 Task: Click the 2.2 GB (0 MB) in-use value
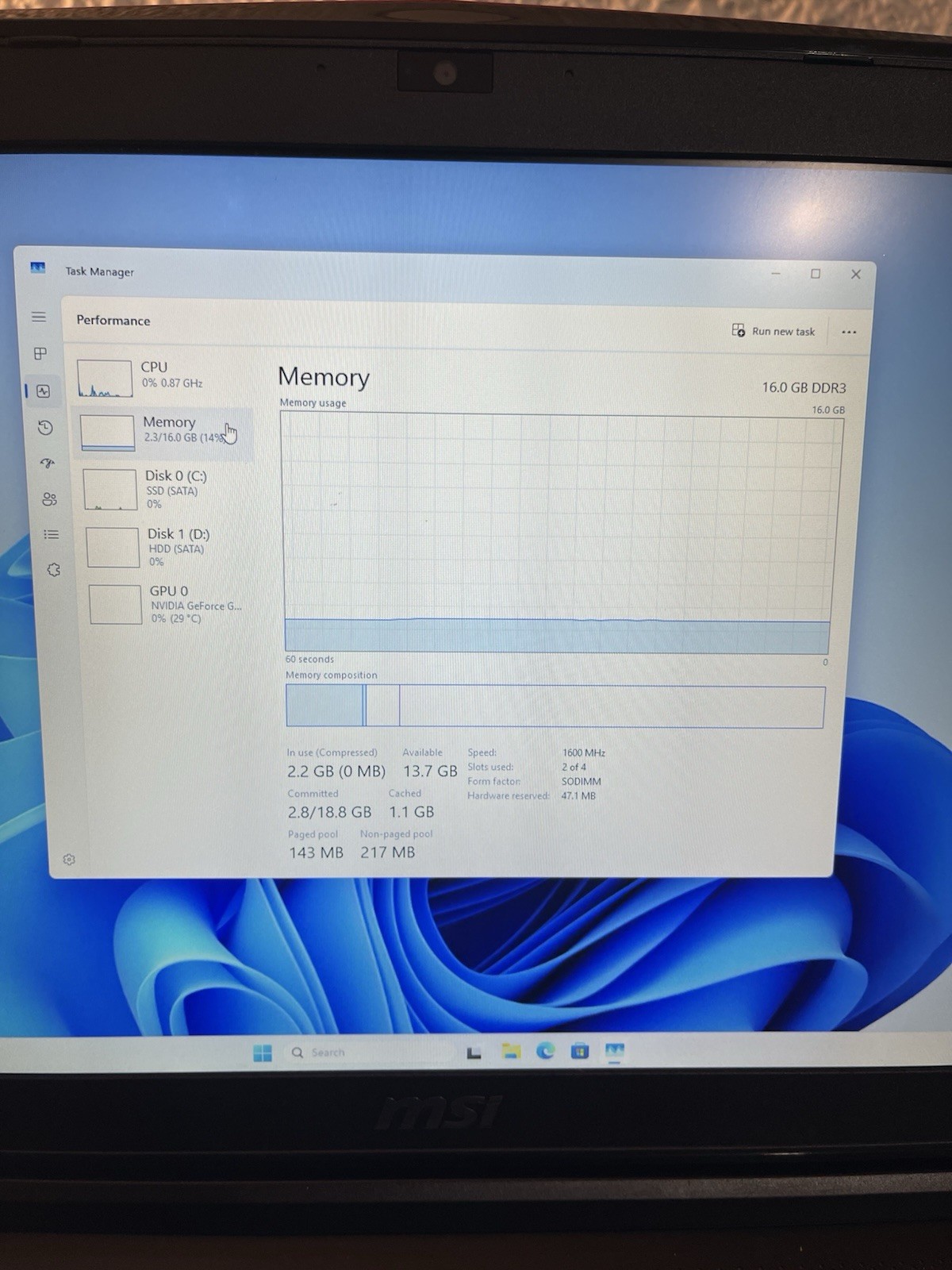pos(336,771)
